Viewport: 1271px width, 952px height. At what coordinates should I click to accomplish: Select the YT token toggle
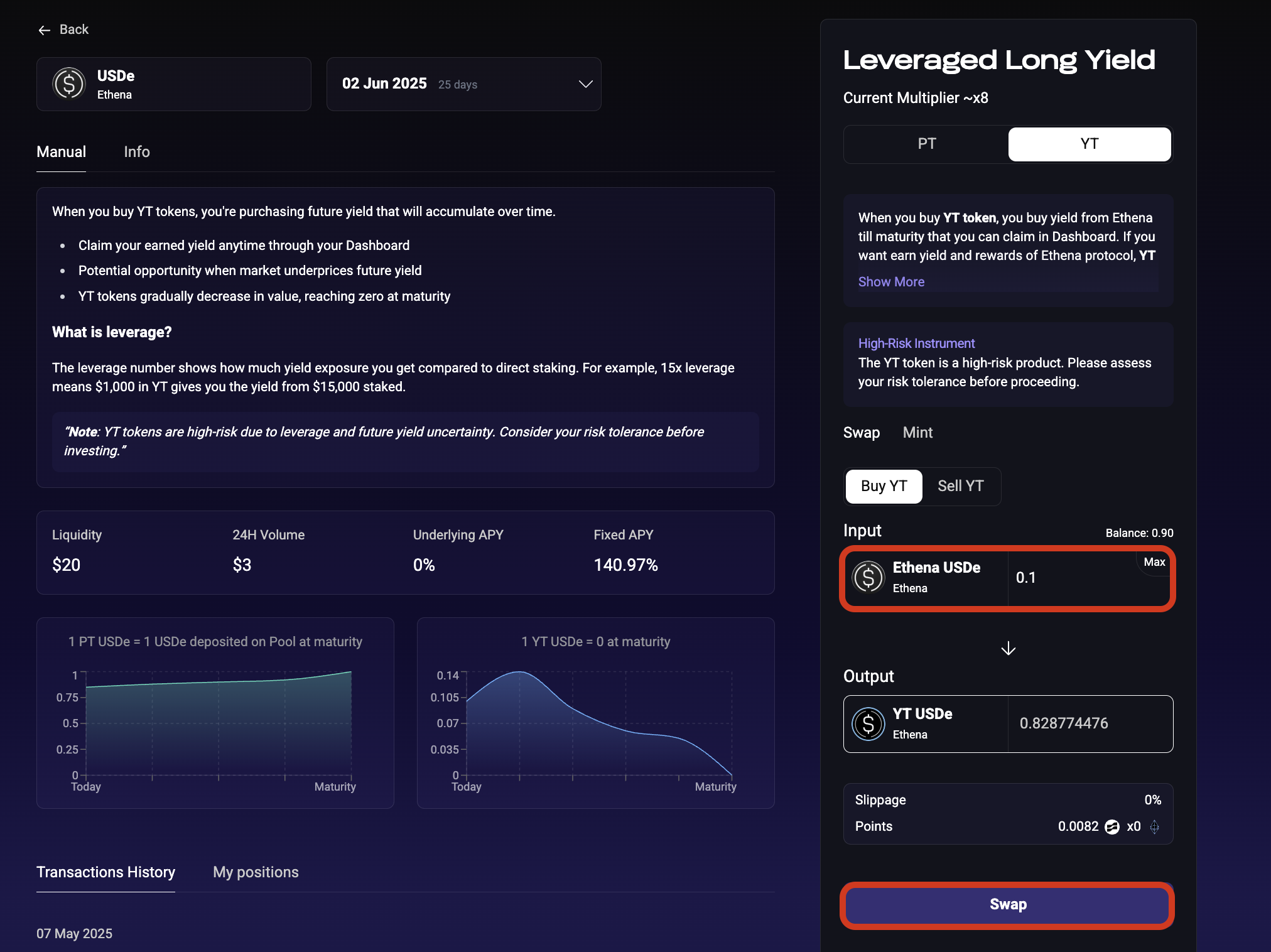(x=1089, y=144)
